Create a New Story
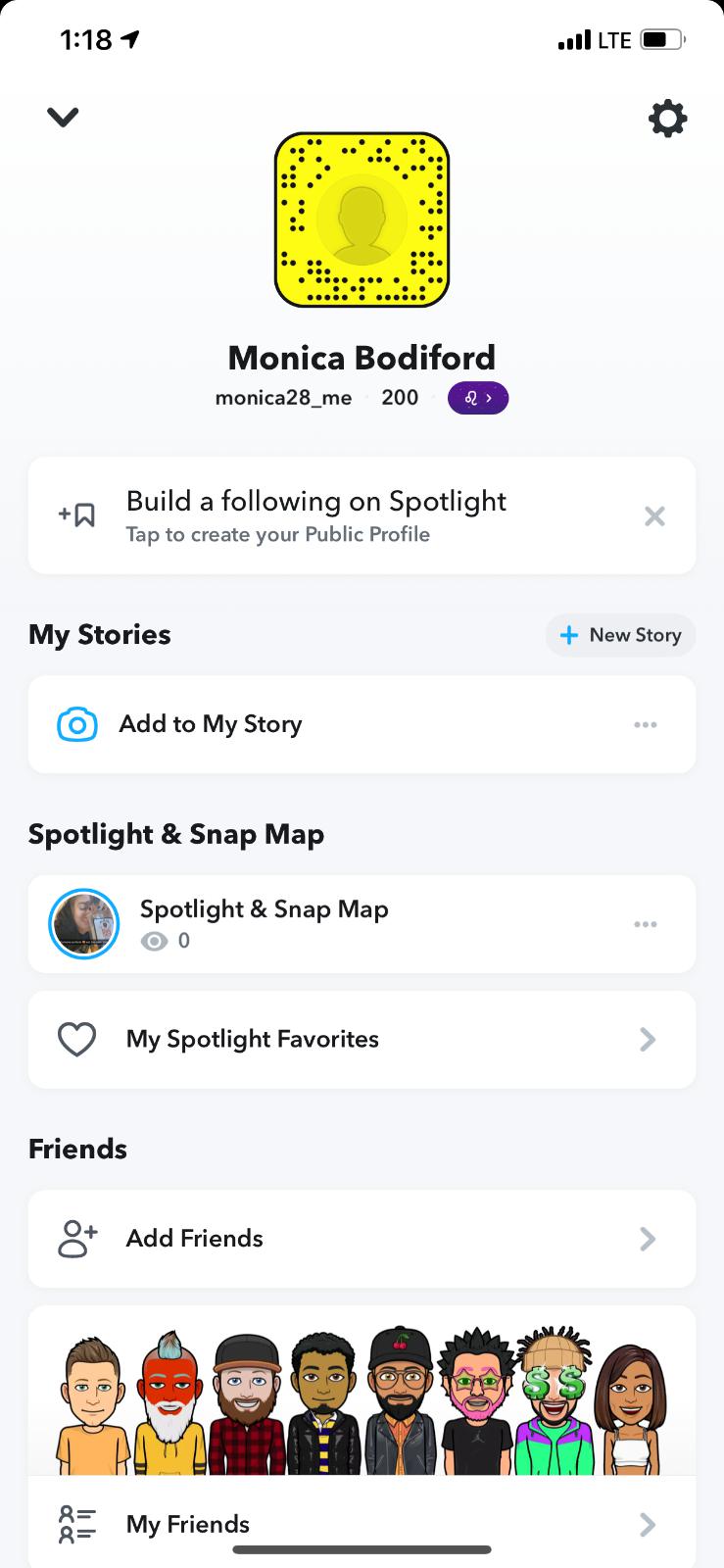724x1568 pixels. [x=620, y=635]
